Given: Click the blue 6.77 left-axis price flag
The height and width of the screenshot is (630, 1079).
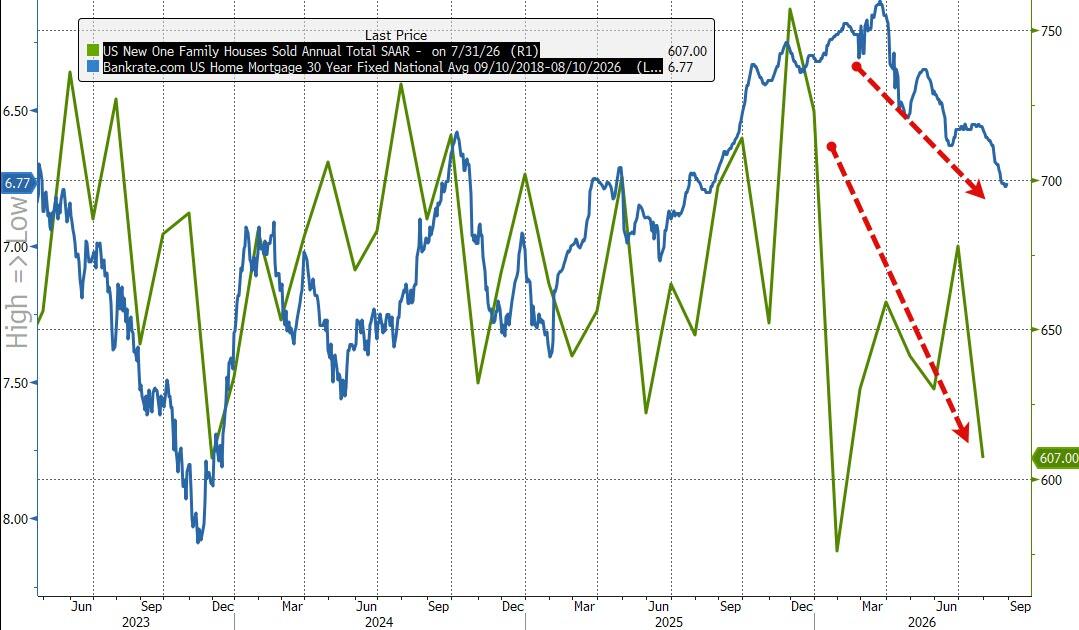Looking at the screenshot, I should 17,183.
